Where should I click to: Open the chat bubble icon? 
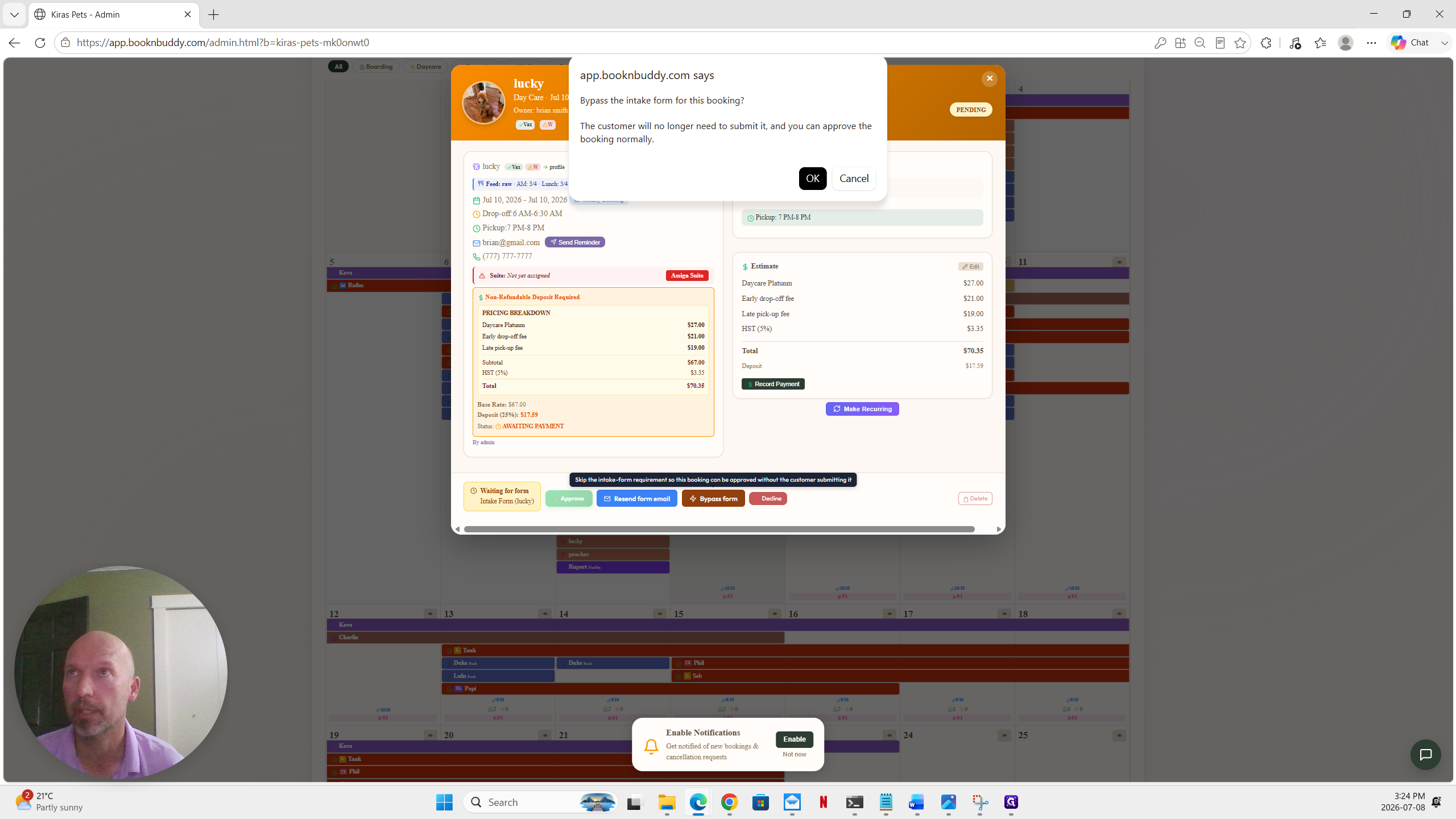(x=1425, y=754)
